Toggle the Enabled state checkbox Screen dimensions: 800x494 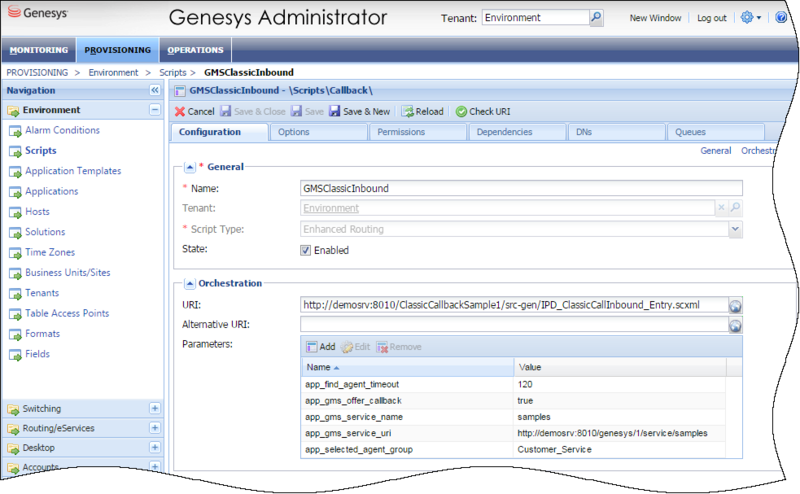point(305,251)
